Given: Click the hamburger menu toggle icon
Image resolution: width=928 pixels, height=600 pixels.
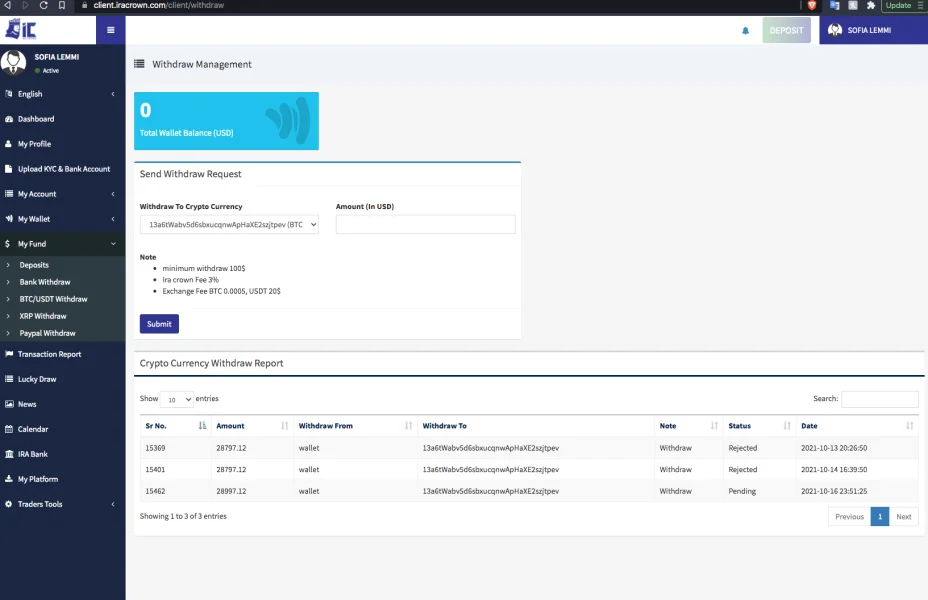Looking at the screenshot, I should click(x=110, y=30).
